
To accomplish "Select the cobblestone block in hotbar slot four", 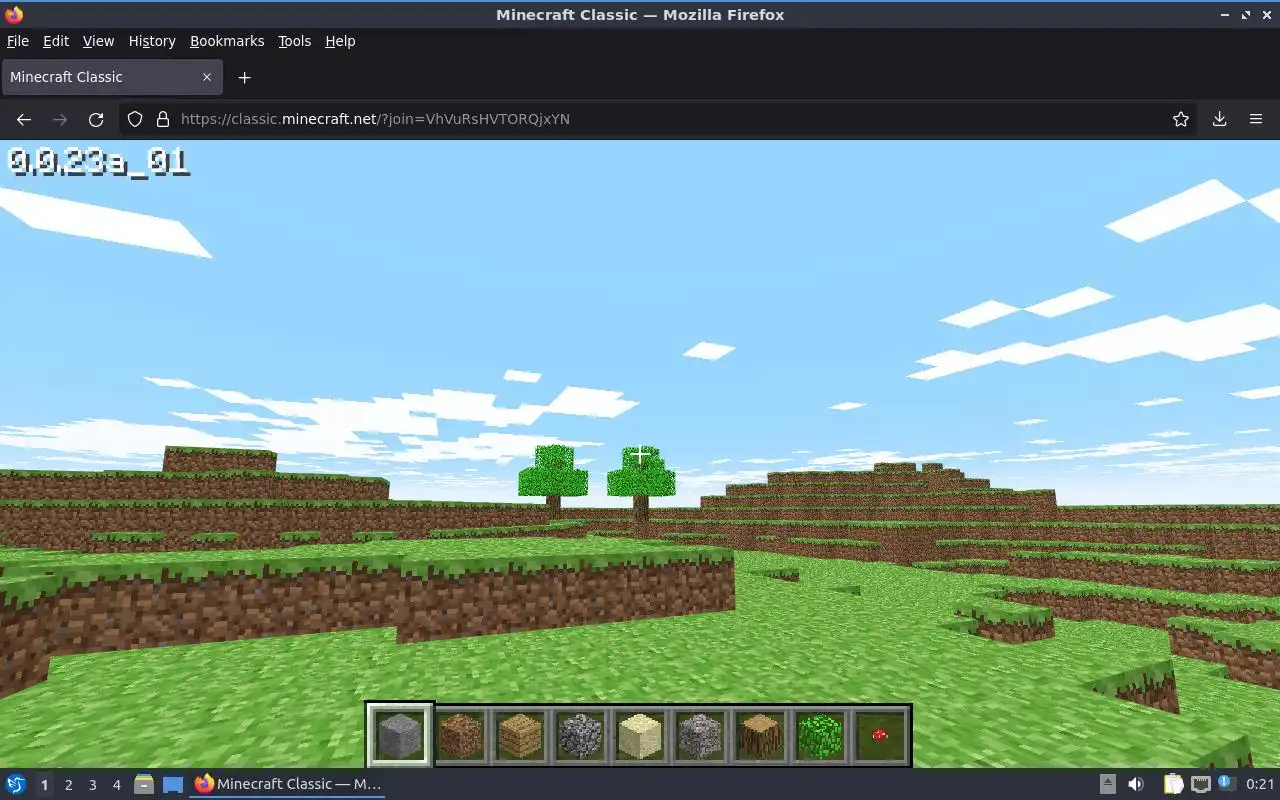I will [580, 735].
